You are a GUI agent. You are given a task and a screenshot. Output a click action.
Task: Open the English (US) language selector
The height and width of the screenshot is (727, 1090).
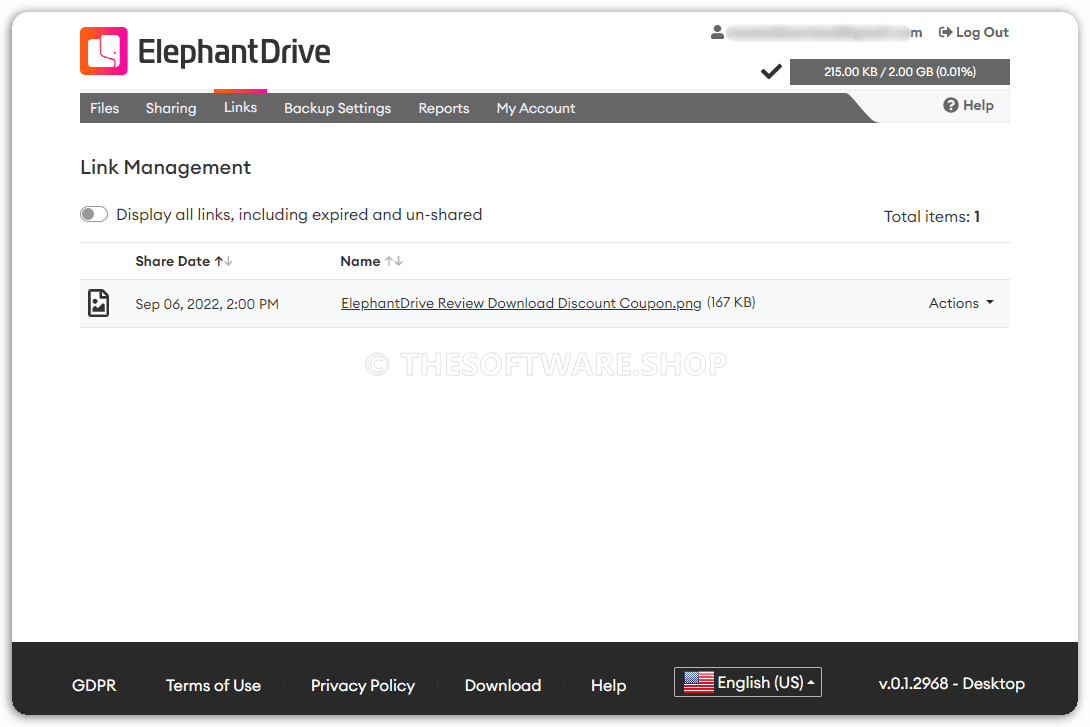[747, 682]
